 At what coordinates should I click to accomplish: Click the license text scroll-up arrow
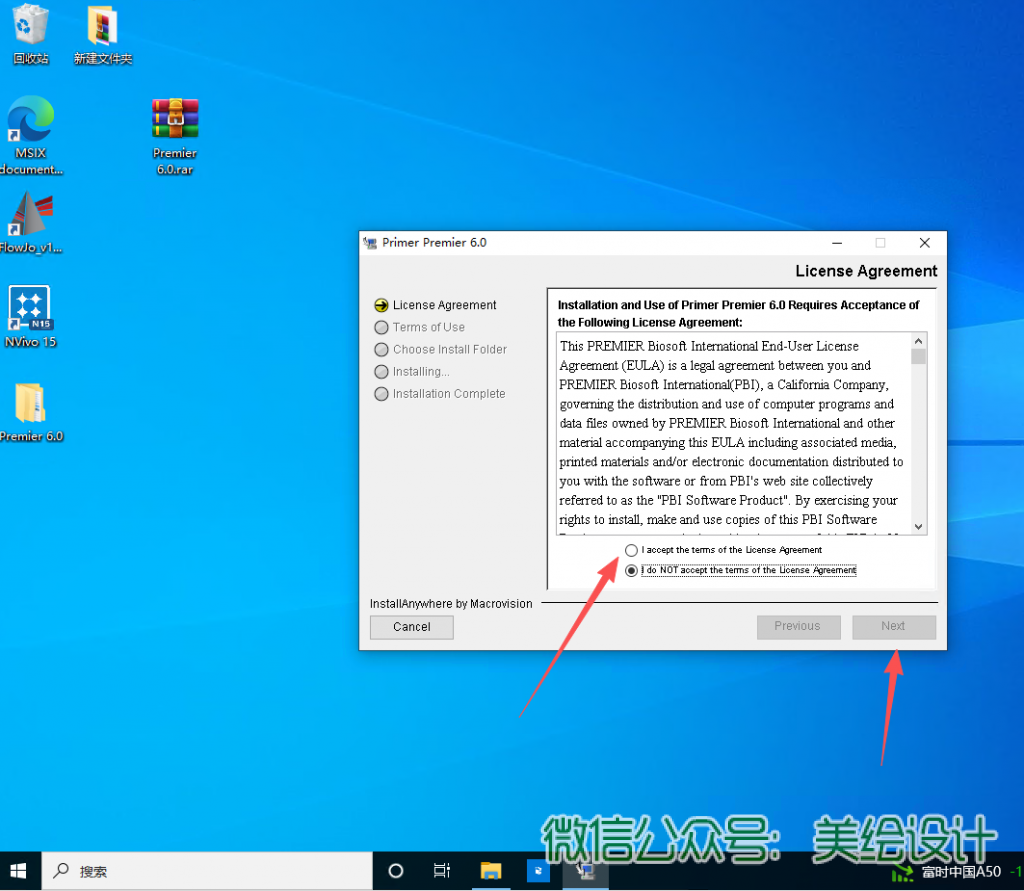919,340
